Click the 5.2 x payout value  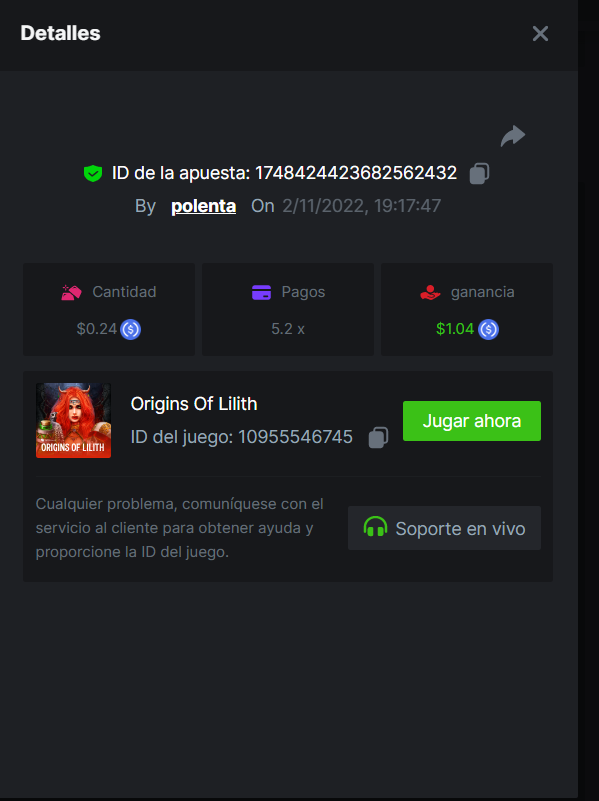tap(288, 329)
